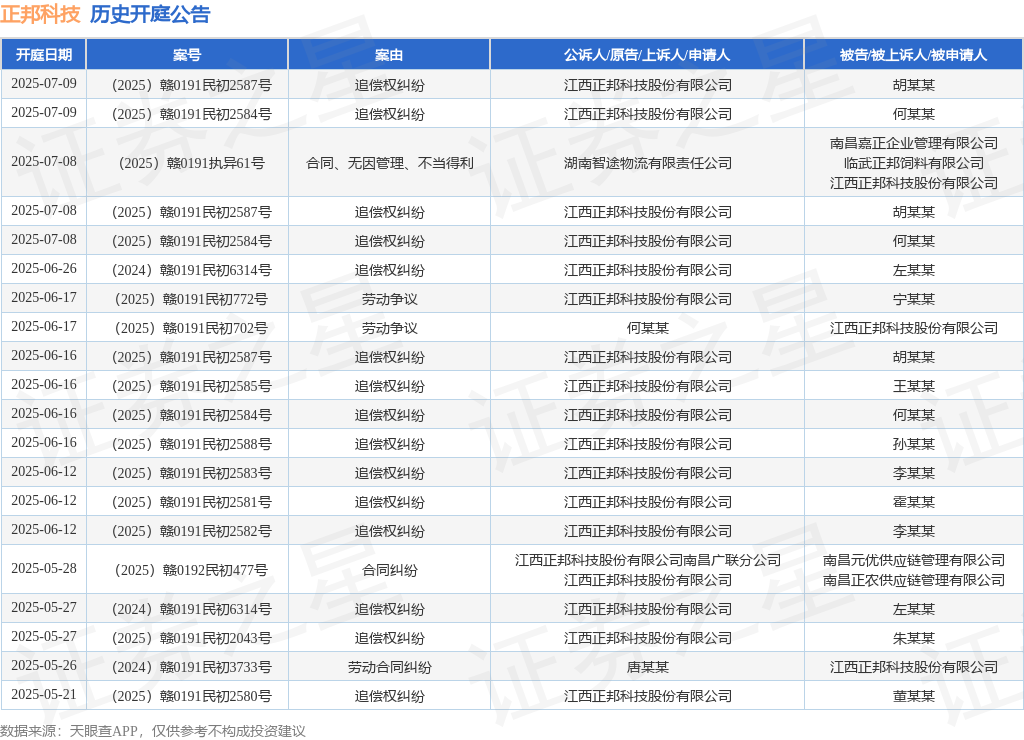Click the cause 劳动合同纠纷

pyautogui.click(x=390, y=668)
